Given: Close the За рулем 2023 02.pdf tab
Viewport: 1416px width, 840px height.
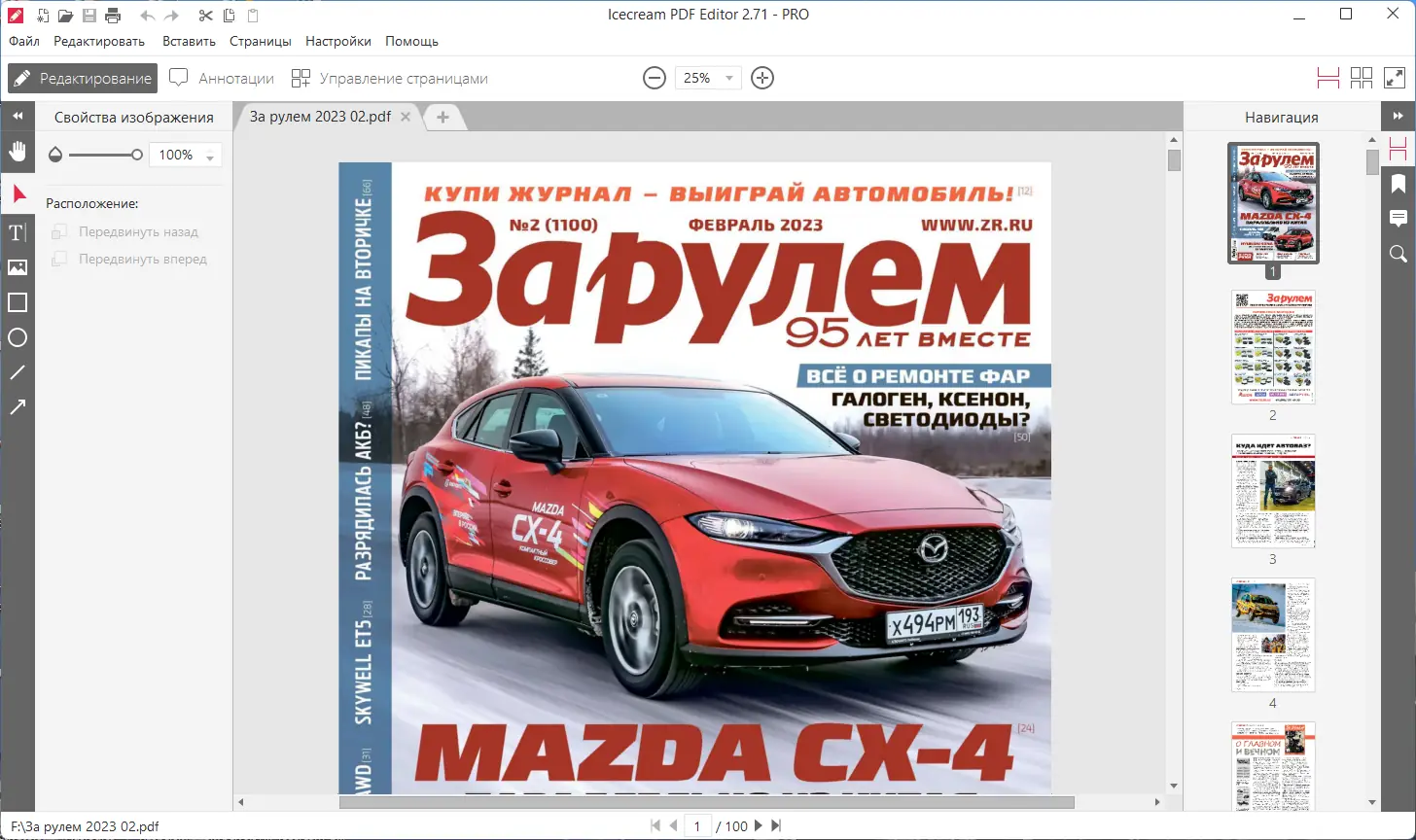Looking at the screenshot, I should click(x=406, y=117).
